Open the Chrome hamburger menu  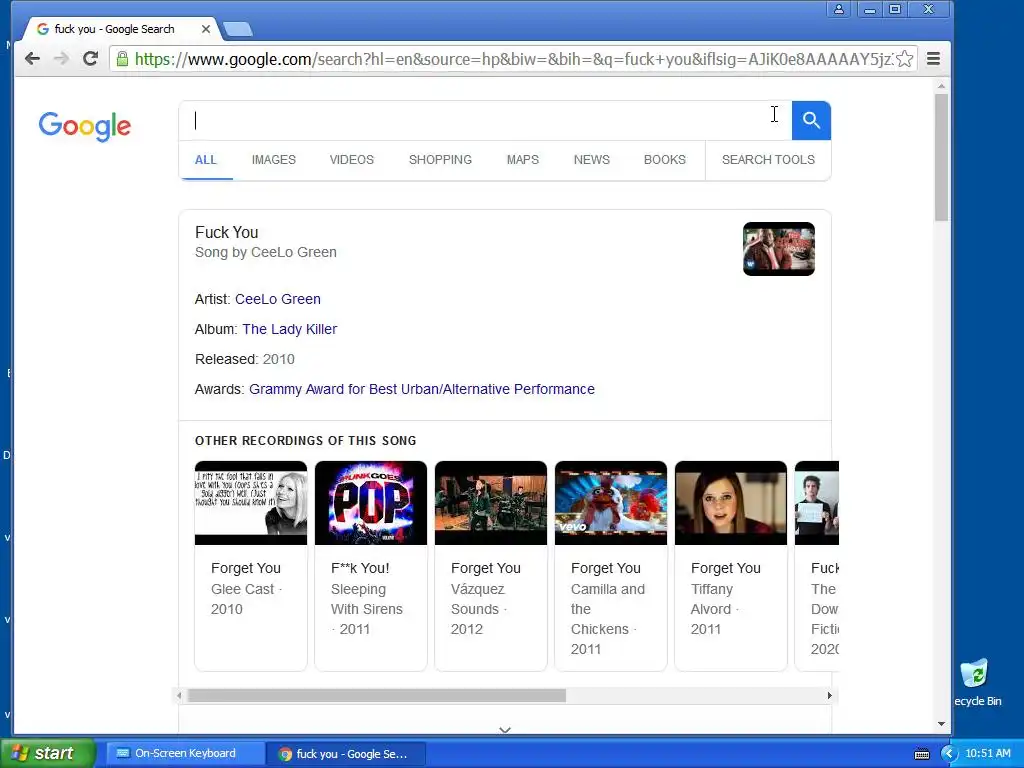934,59
